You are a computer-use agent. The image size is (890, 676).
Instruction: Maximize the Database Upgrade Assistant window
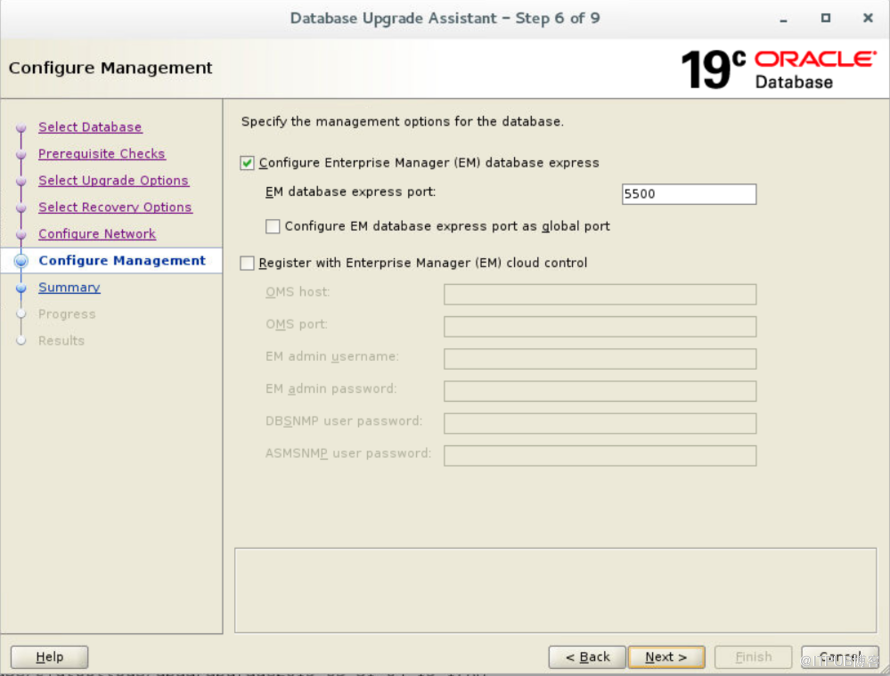(825, 18)
